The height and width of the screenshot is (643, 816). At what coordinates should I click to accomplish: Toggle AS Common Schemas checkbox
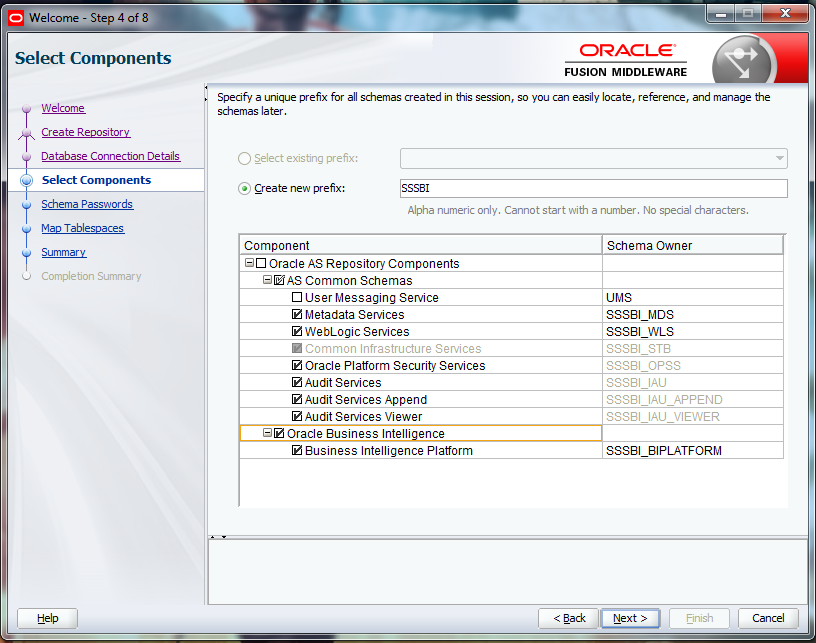click(279, 280)
